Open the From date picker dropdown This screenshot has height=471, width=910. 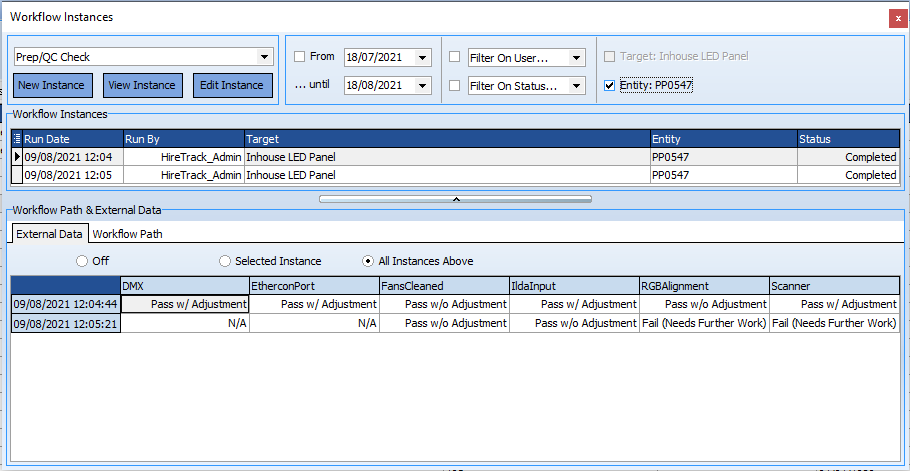(422, 57)
